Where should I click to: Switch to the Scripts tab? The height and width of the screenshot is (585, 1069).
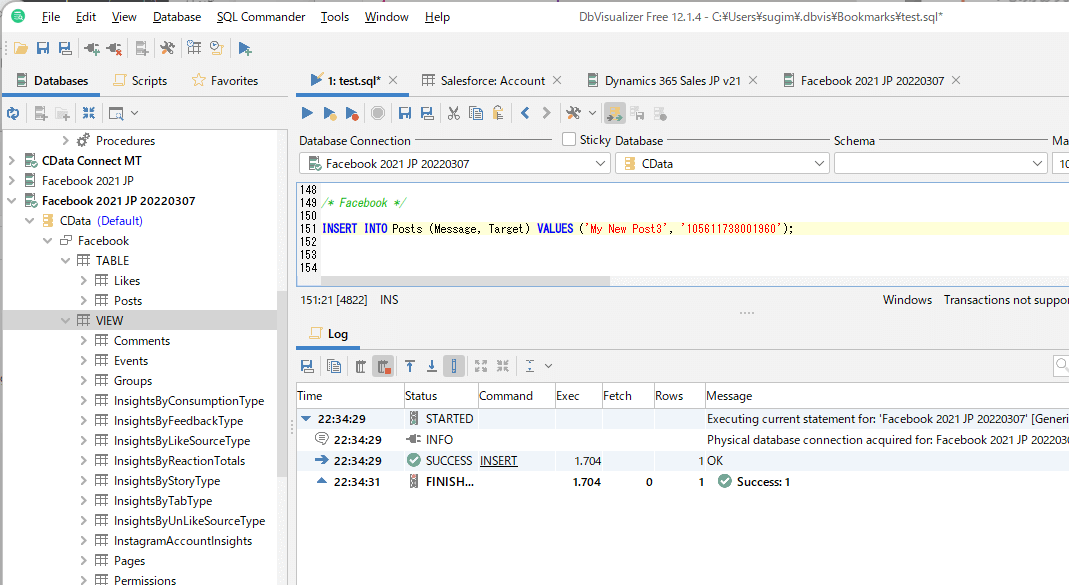tap(148, 81)
